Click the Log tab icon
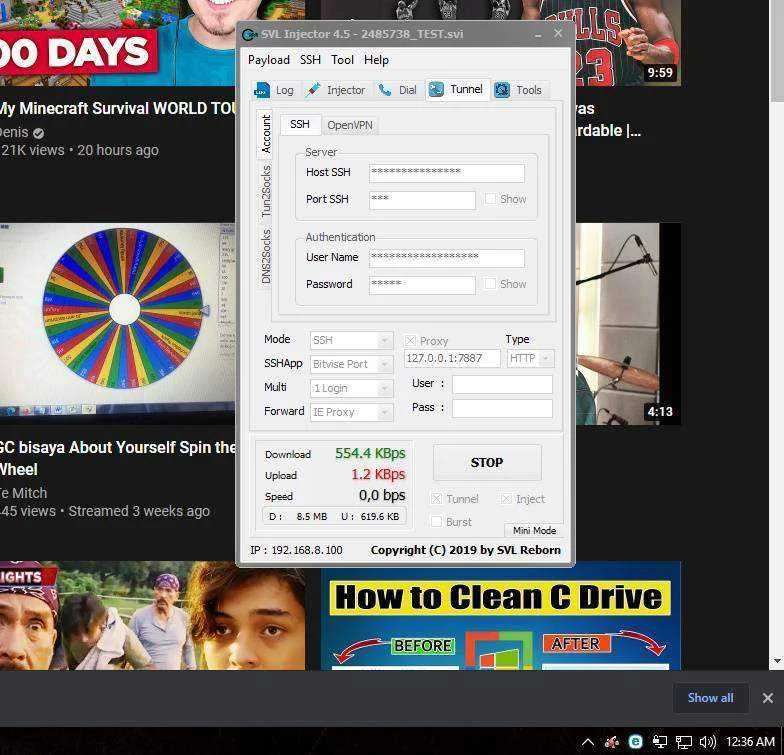This screenshot has height=755, width=784. pos(262,90)
